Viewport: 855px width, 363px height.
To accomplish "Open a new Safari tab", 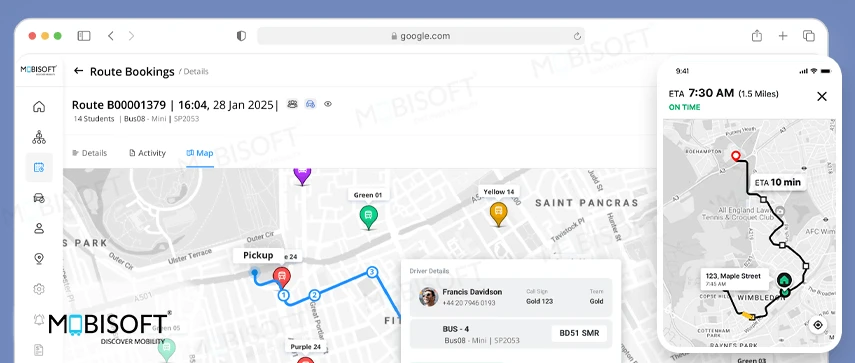I will coord(783,36).
